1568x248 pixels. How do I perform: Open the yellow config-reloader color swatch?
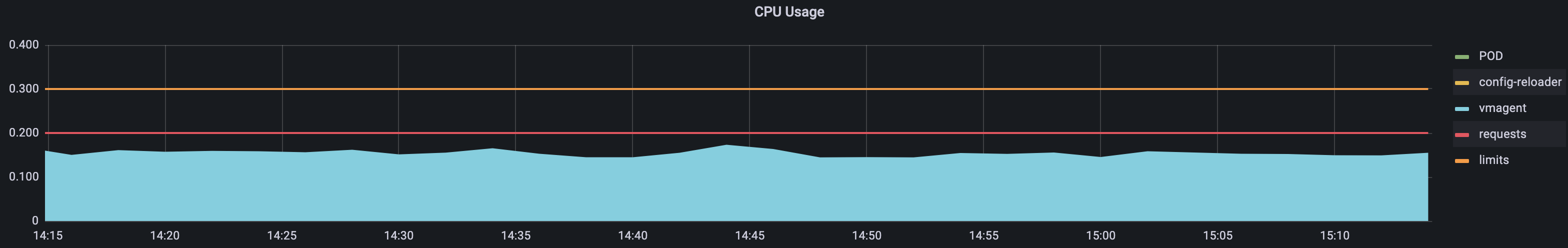click(x=1461, y=83)
